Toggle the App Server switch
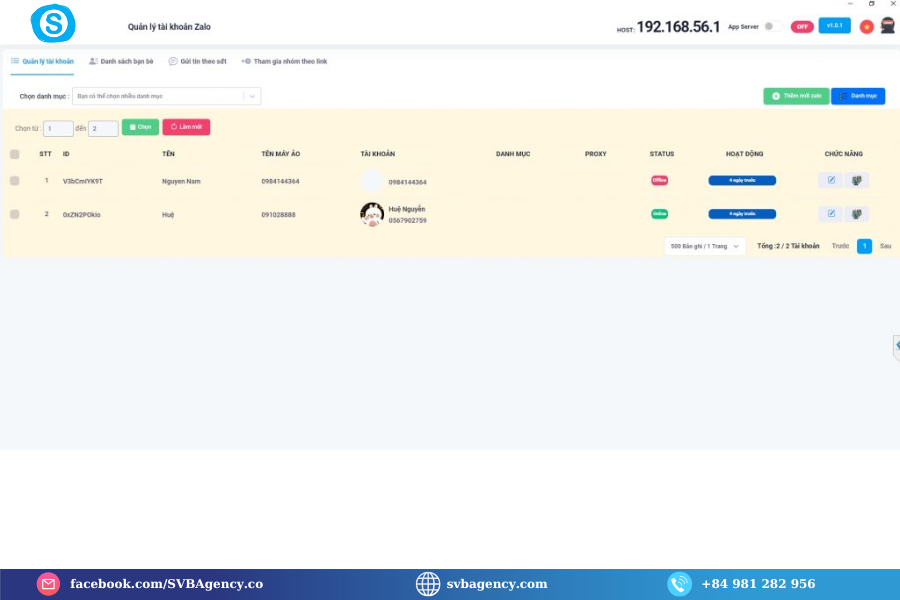Image resolution: width=900 pixels, height=600 pixels. pos(772,27)
